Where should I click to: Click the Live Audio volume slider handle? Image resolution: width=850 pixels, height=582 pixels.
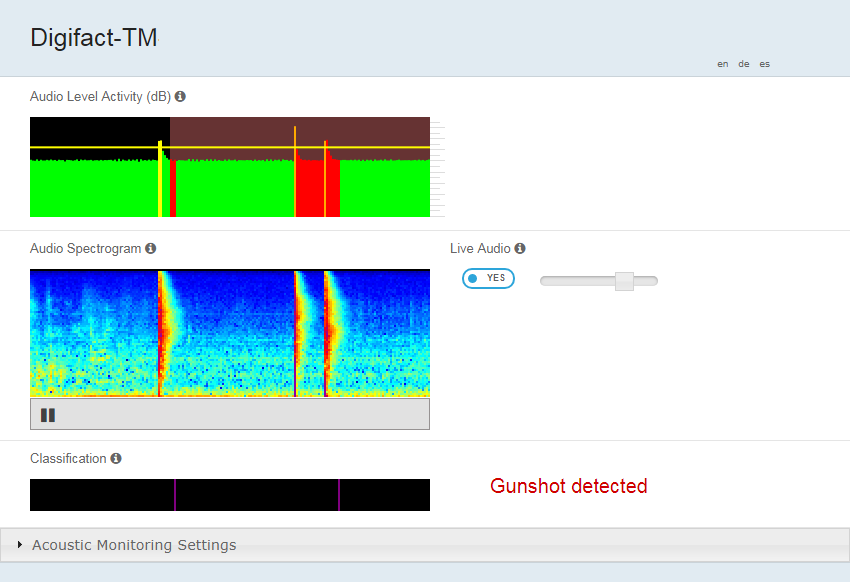point(624,281)
